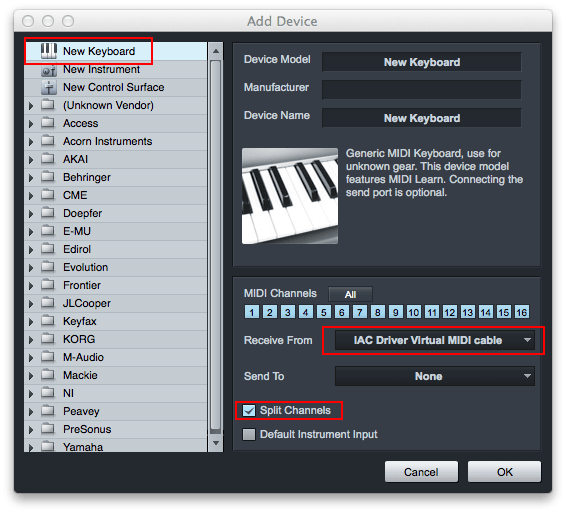The width and height of the screenshot is (566, 513).
Task: Open the Send To dropdown
Action: pos(435,376)
